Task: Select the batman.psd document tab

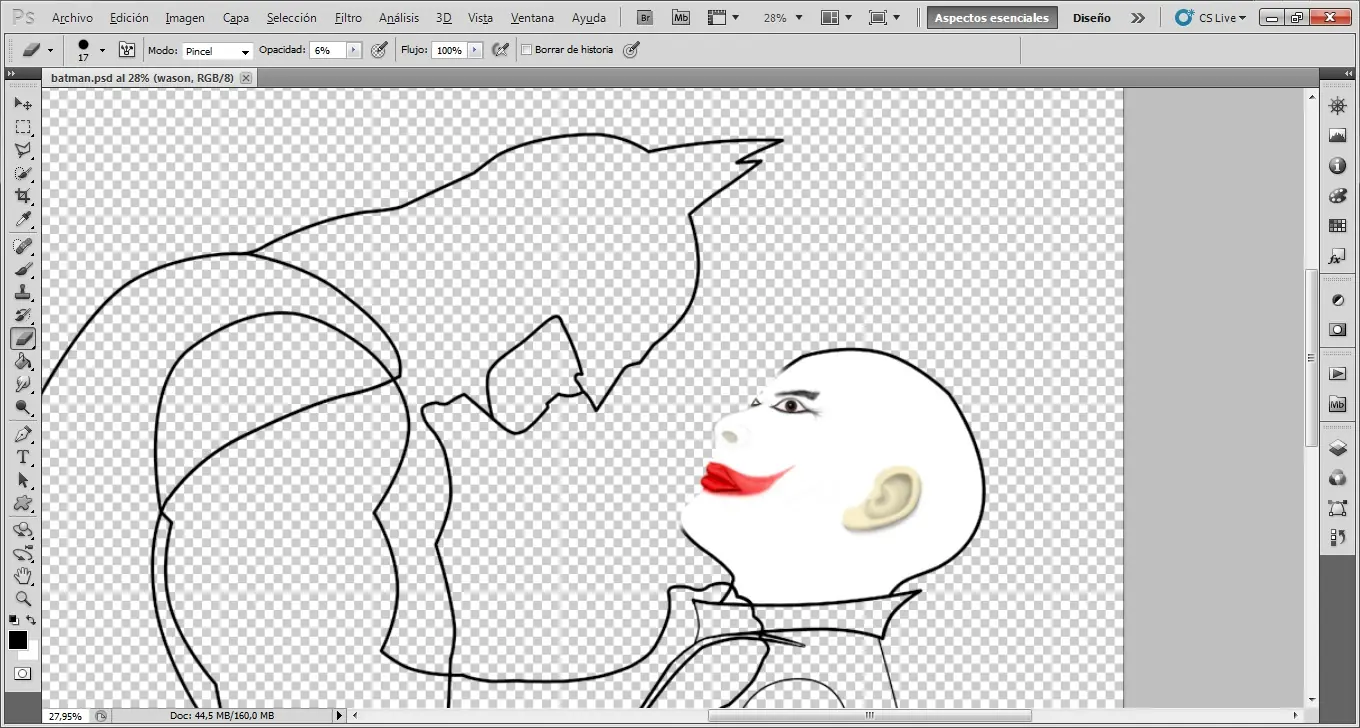Action: click(x=140, y=77)
